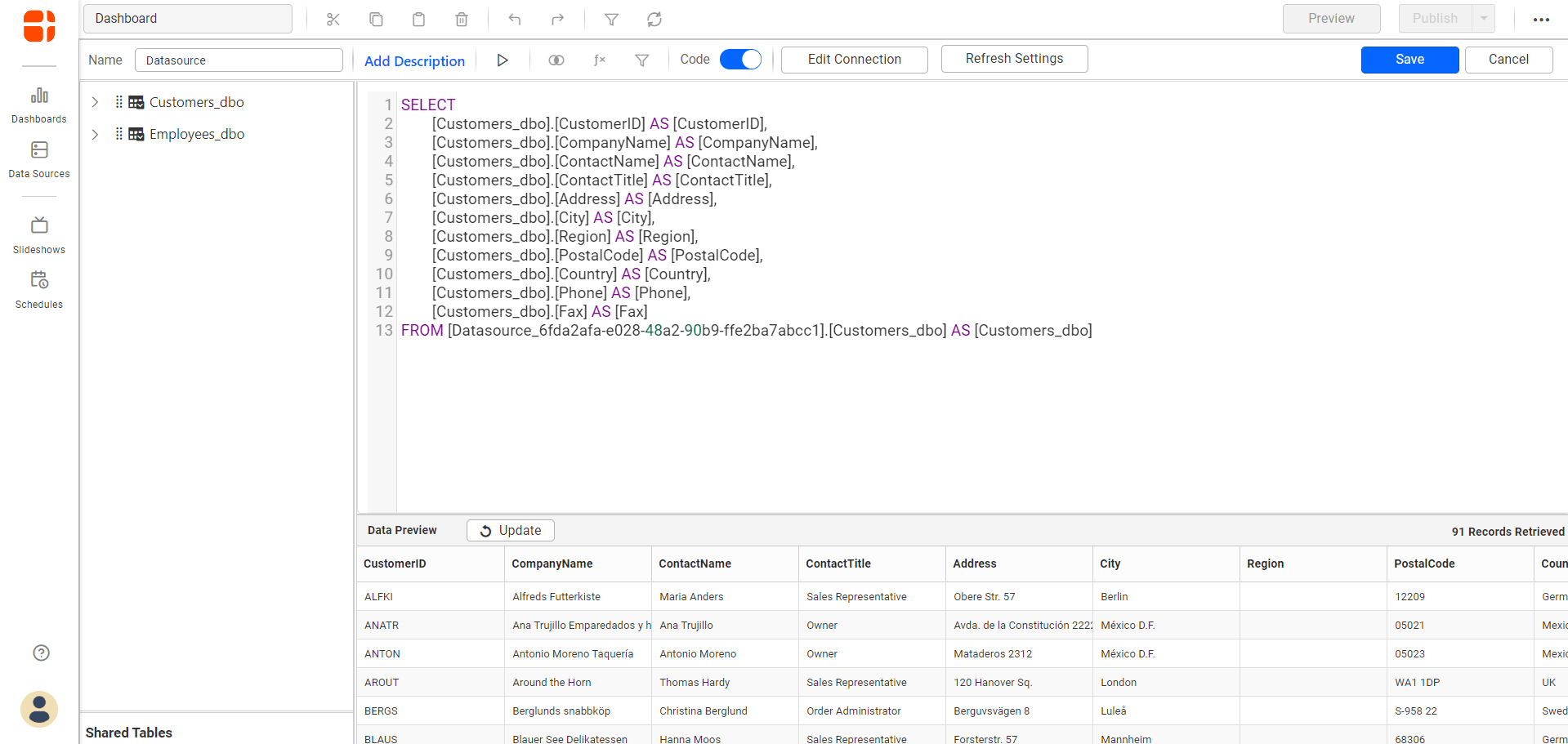The image size is (1568, 744).
Task: Undo the last action
Action: click(x=514, y=18)
